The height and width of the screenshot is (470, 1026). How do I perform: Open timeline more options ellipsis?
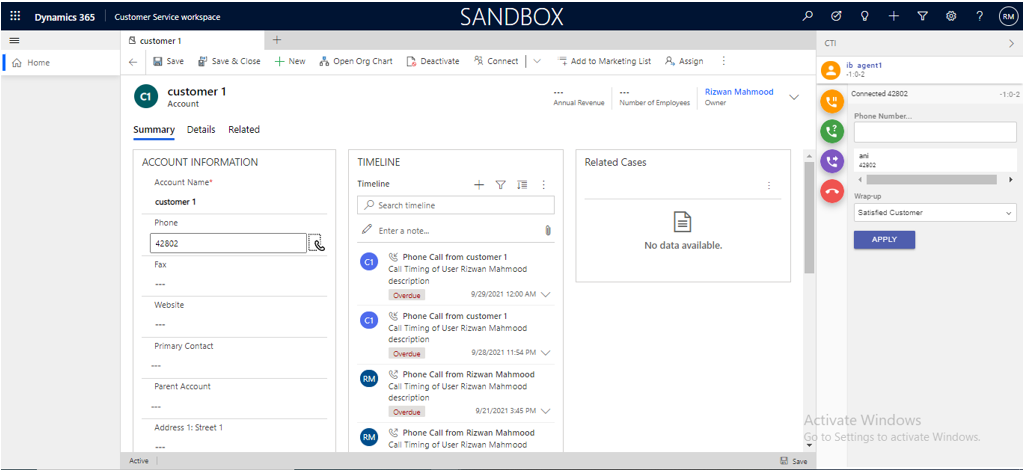[543, 185]
